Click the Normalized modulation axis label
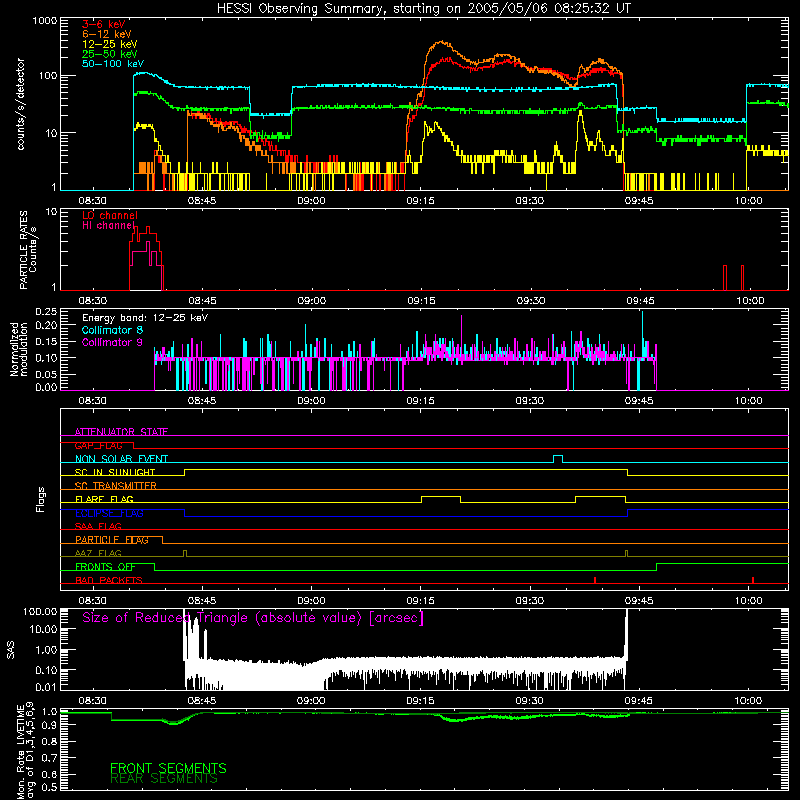The width and height of the screenshot is (800, 800). click(x=19, y=349)
